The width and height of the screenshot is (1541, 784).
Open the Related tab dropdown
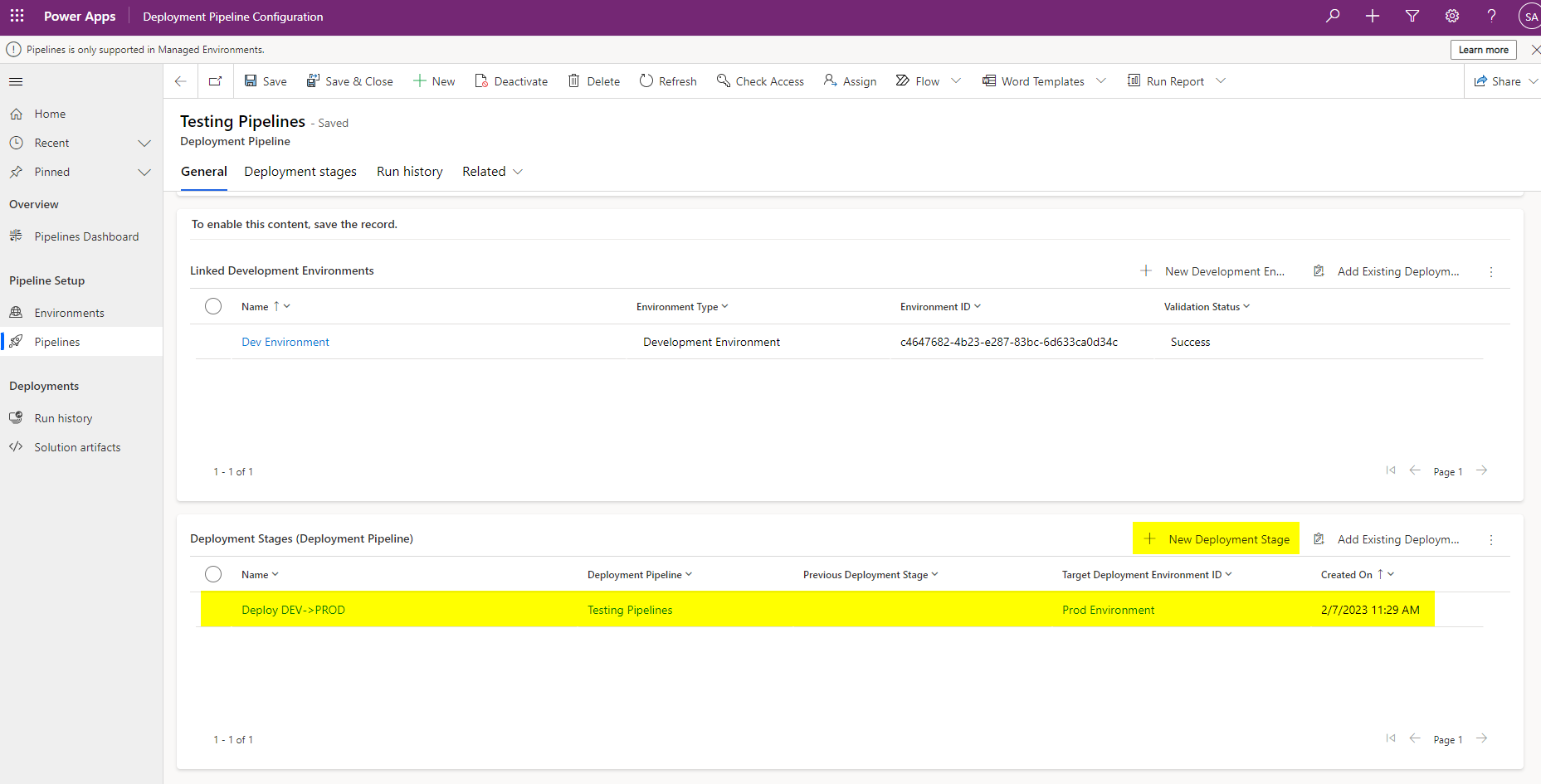[x=492, y=172]
